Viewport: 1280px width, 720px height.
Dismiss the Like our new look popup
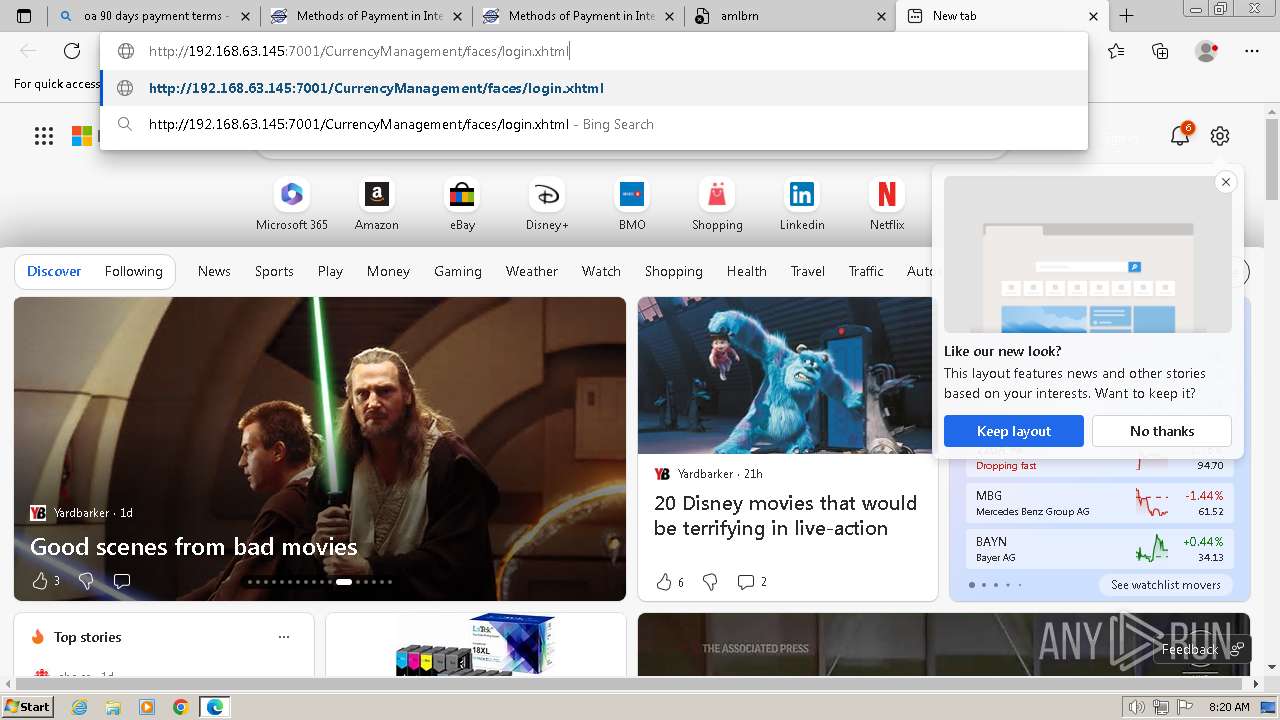(x=1225, y=182)
